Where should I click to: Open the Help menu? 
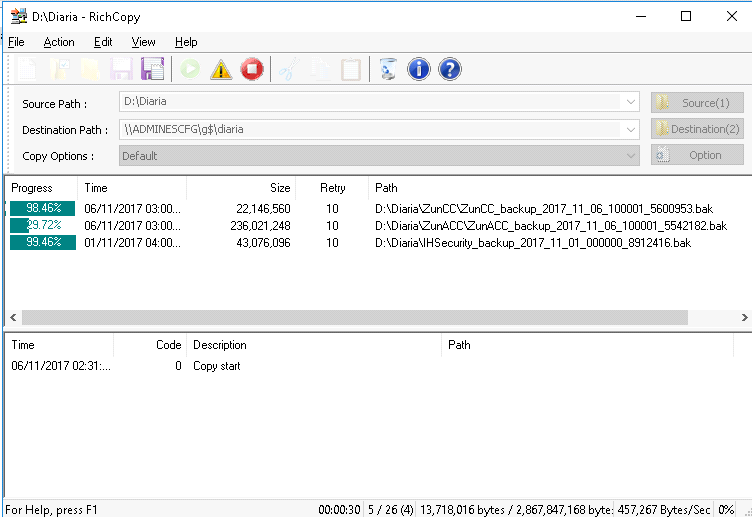(186, 42)
